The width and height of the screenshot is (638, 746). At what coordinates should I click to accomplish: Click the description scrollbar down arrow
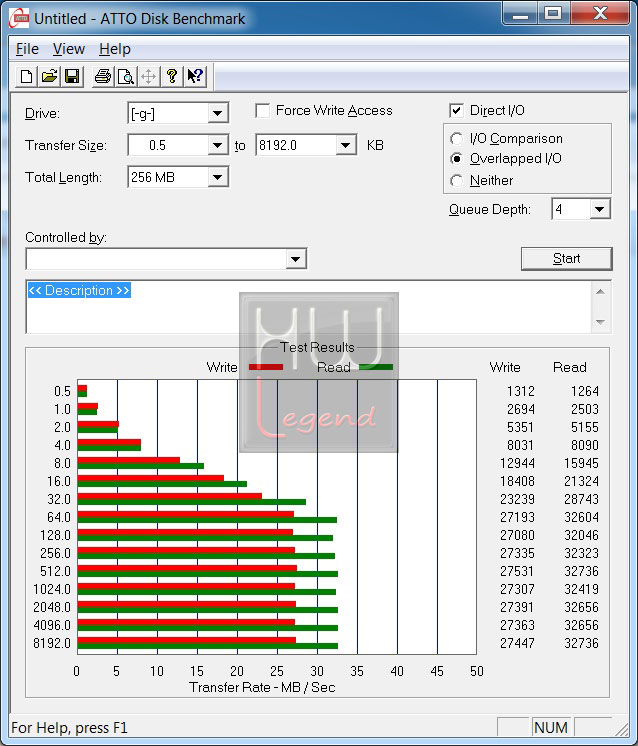(600, 322)
